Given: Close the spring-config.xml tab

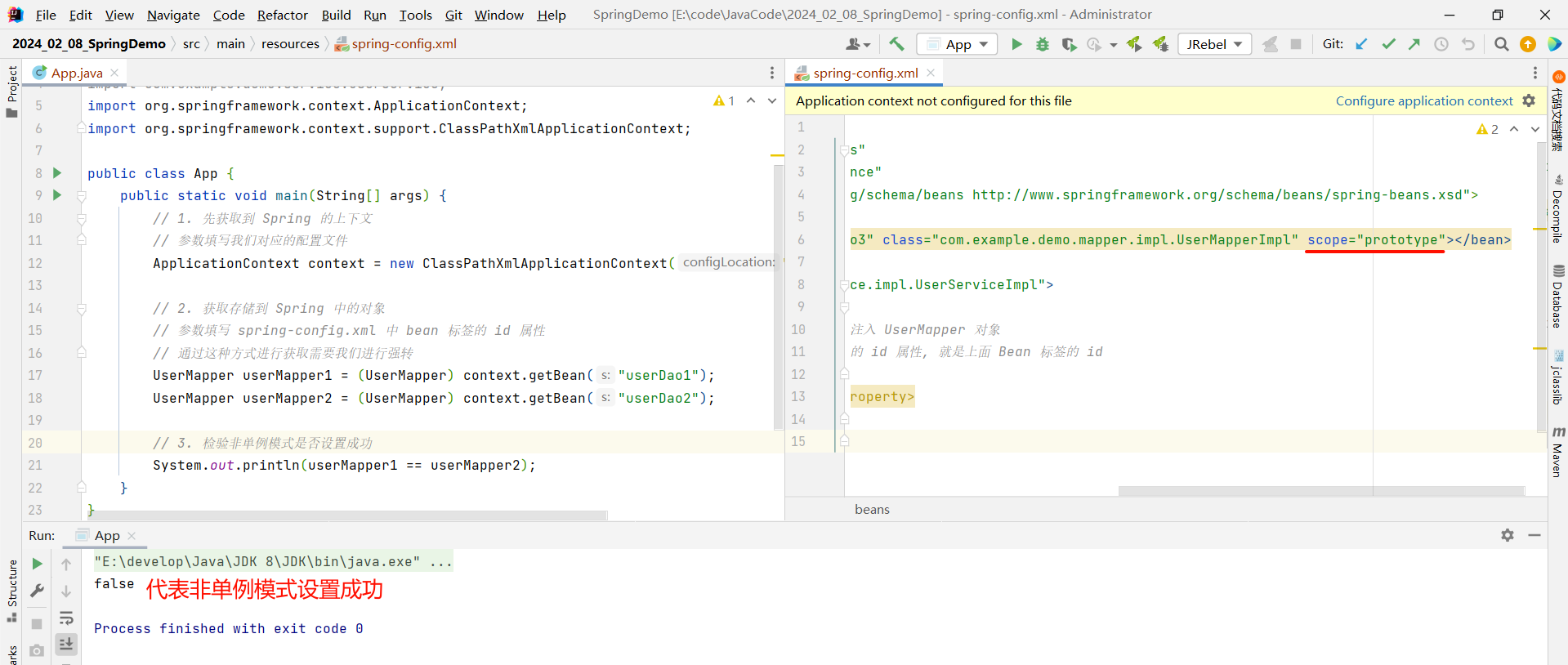Looking at the screenshot, I should (x=931, y=73).
